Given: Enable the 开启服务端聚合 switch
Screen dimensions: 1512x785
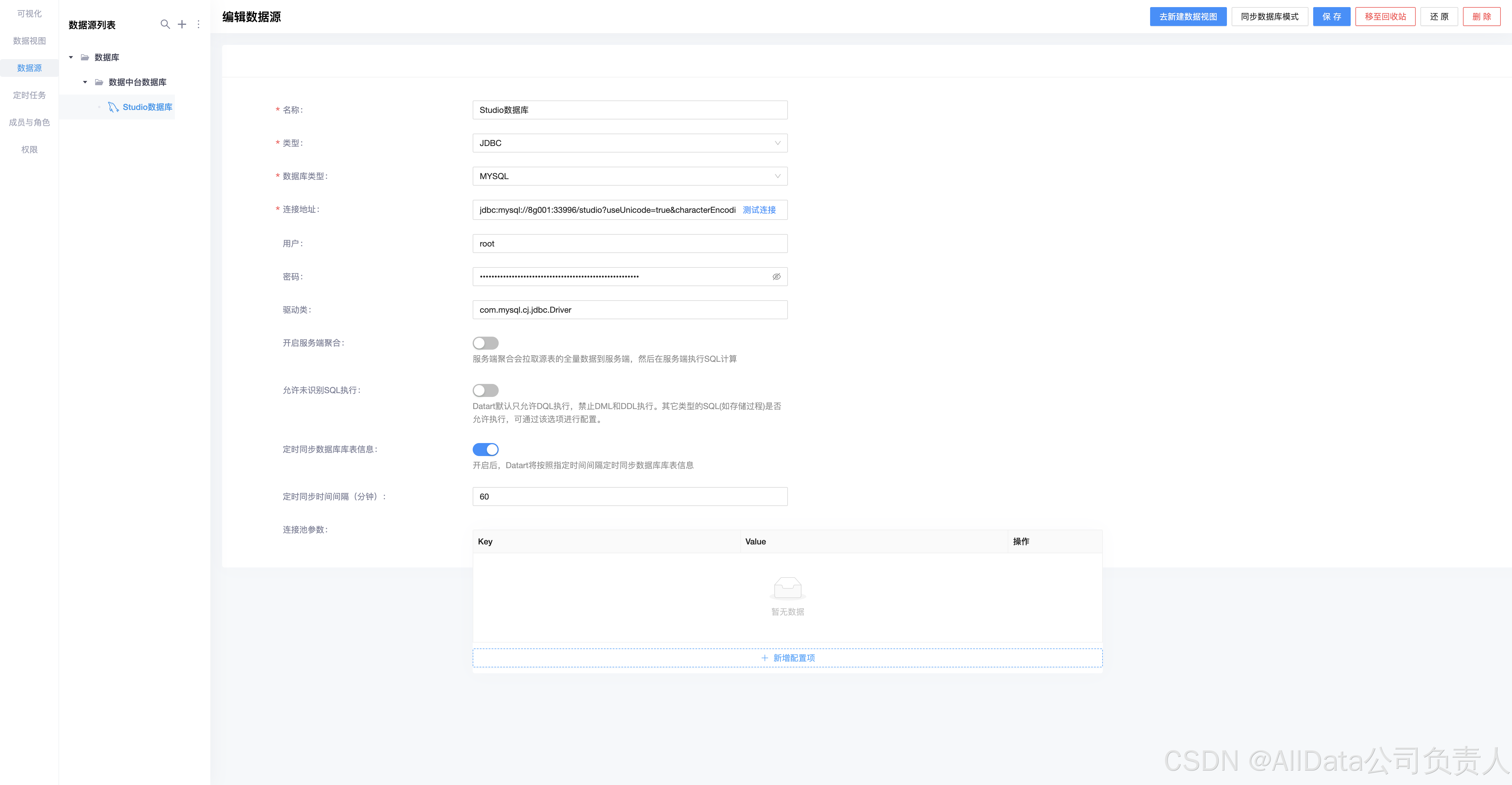Looking at the screenshot, I should [x=485, y=343].
